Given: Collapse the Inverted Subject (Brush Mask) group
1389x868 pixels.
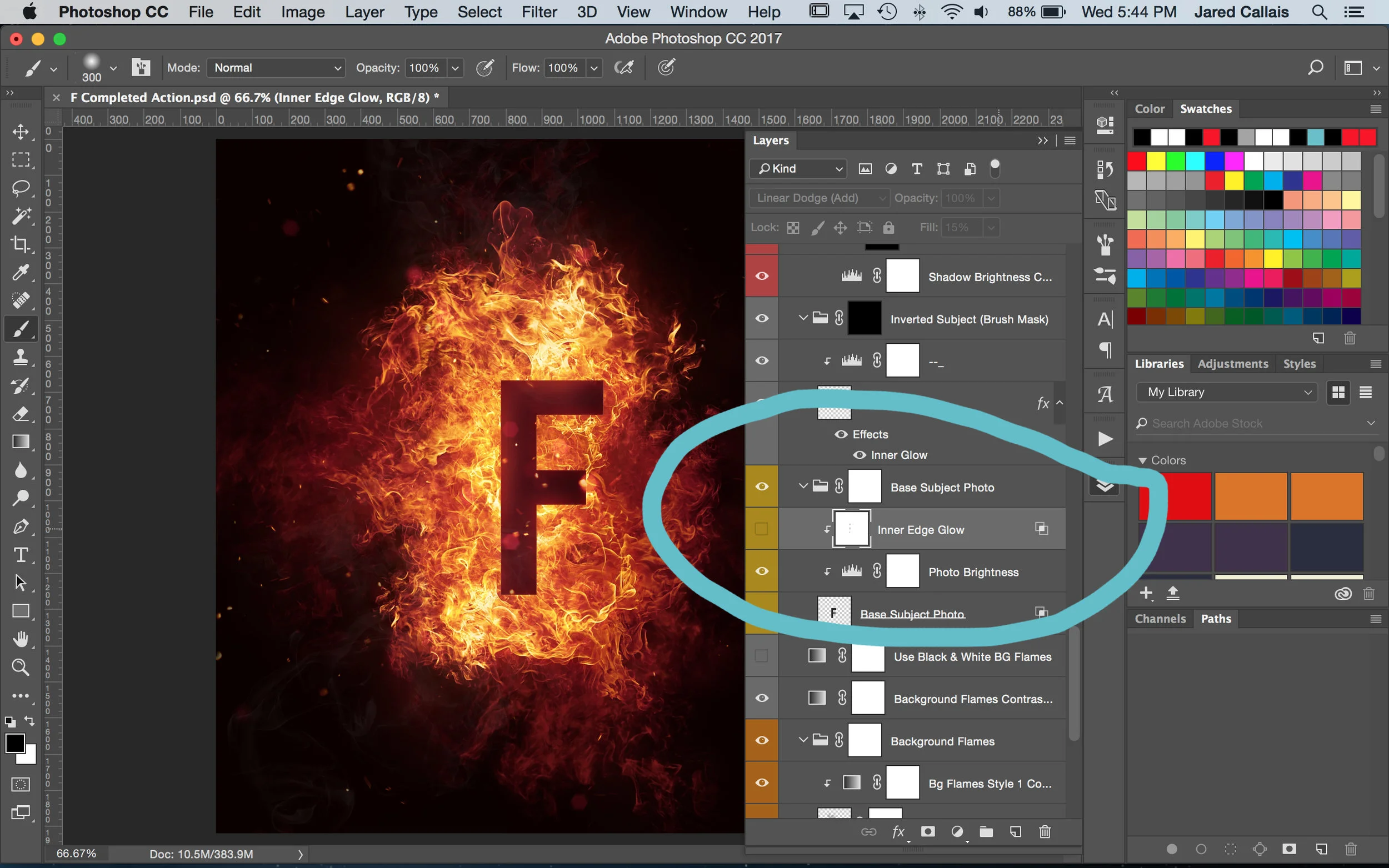Looking at the screenshot, I should pos(803,318).
